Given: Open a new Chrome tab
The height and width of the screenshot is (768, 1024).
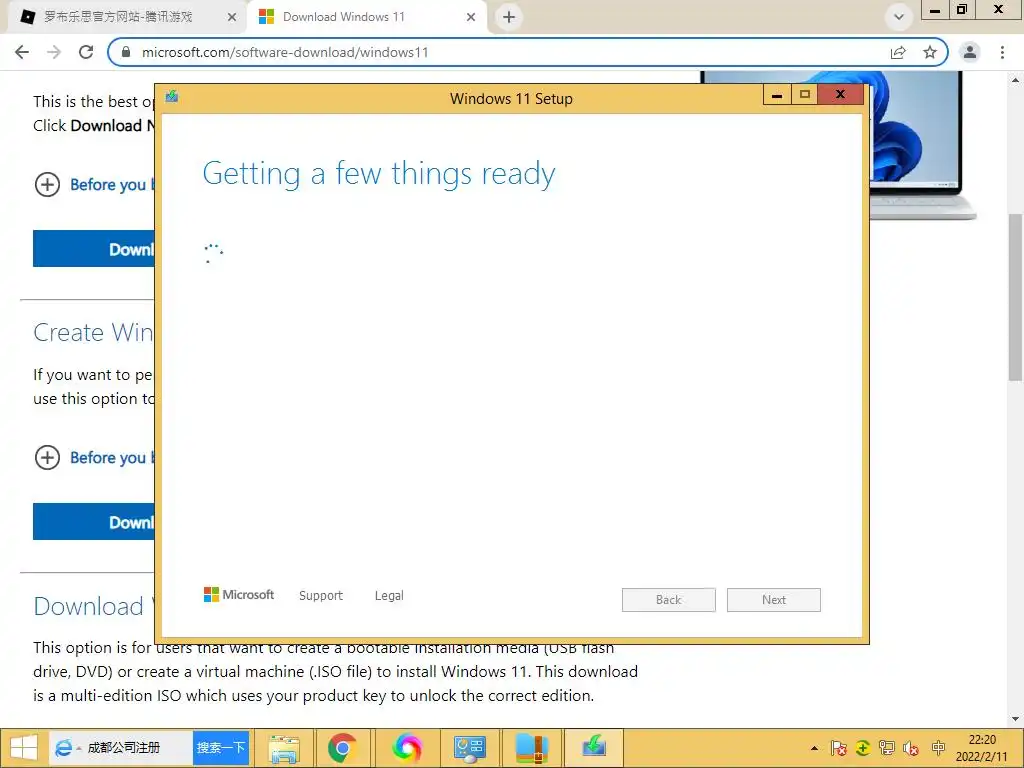Looking at the screenshot, I should [x=509, y=17].
